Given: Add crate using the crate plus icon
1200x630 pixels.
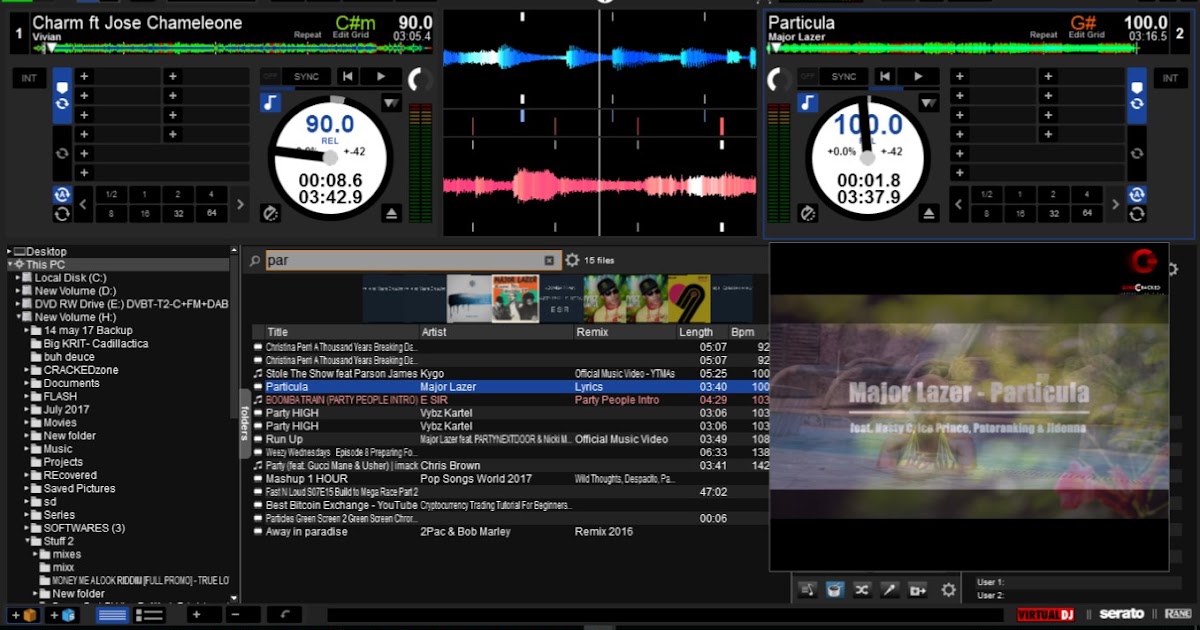Looking at the screenshot, I should pyautogui.click(x=22, y=615).
